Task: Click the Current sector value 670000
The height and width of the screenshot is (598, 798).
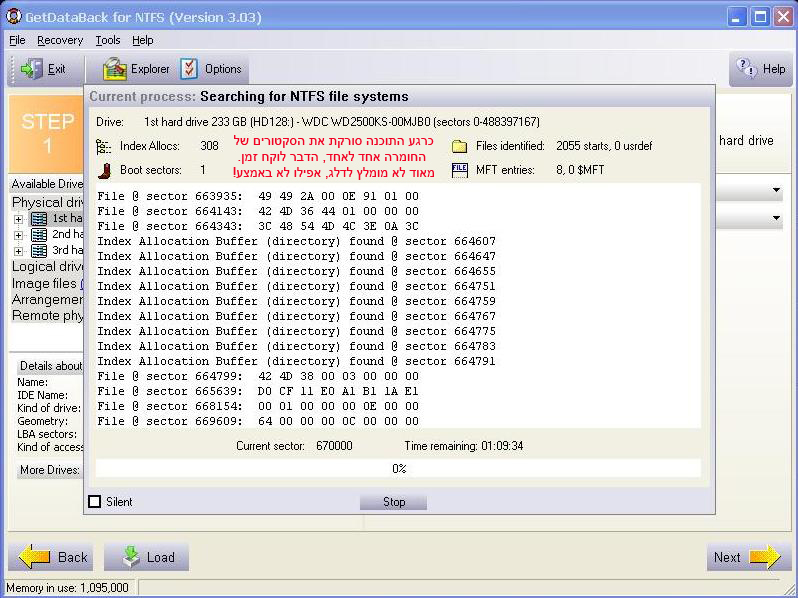Action: pyautogui.click(x=334, y=446)
